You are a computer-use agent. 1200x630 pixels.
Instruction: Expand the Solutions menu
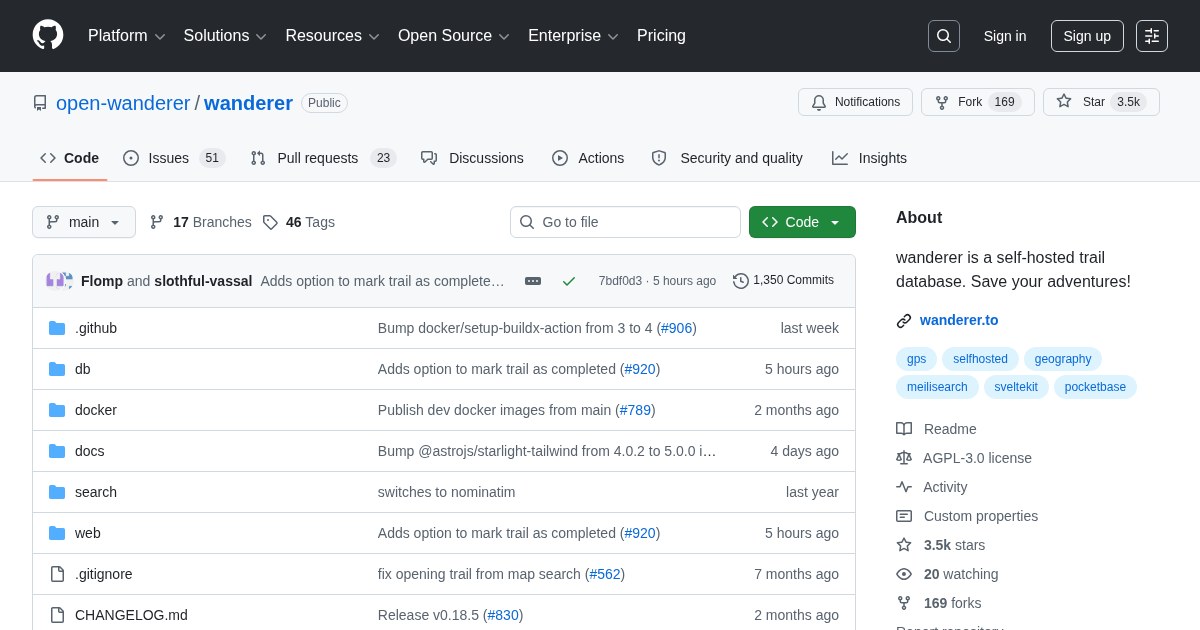click(x=225, y=36)
